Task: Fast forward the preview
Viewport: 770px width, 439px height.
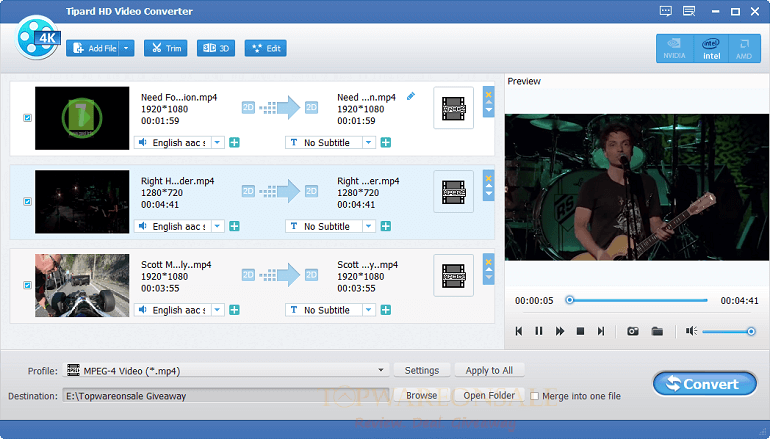Action: 559,331
